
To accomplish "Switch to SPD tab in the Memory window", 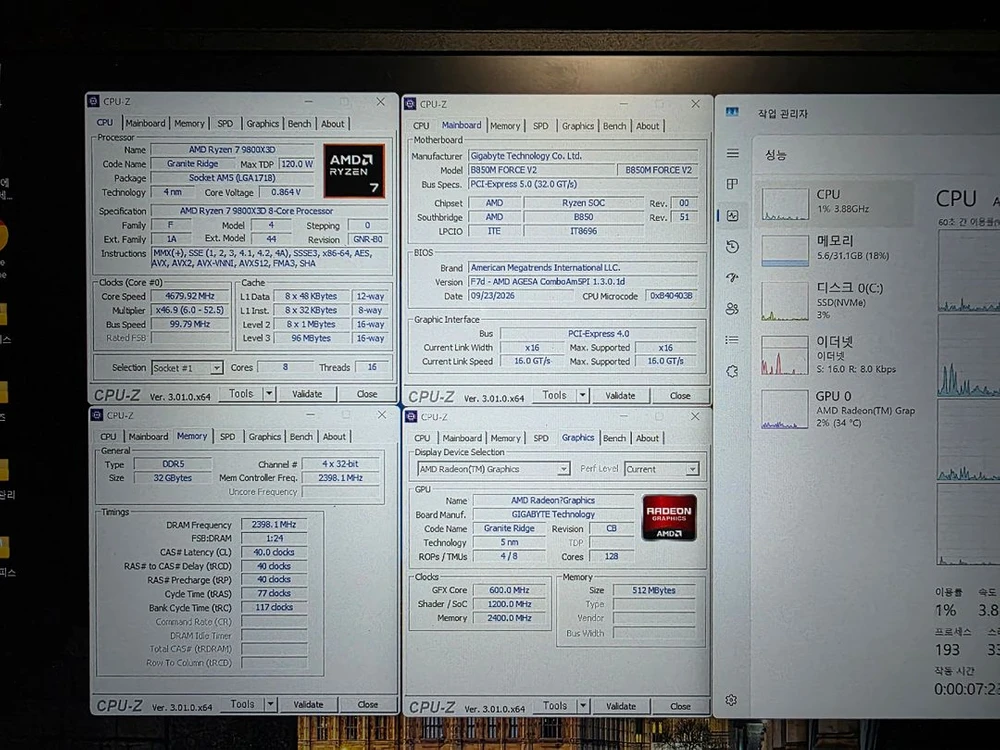I will click(x=228, y=437).
